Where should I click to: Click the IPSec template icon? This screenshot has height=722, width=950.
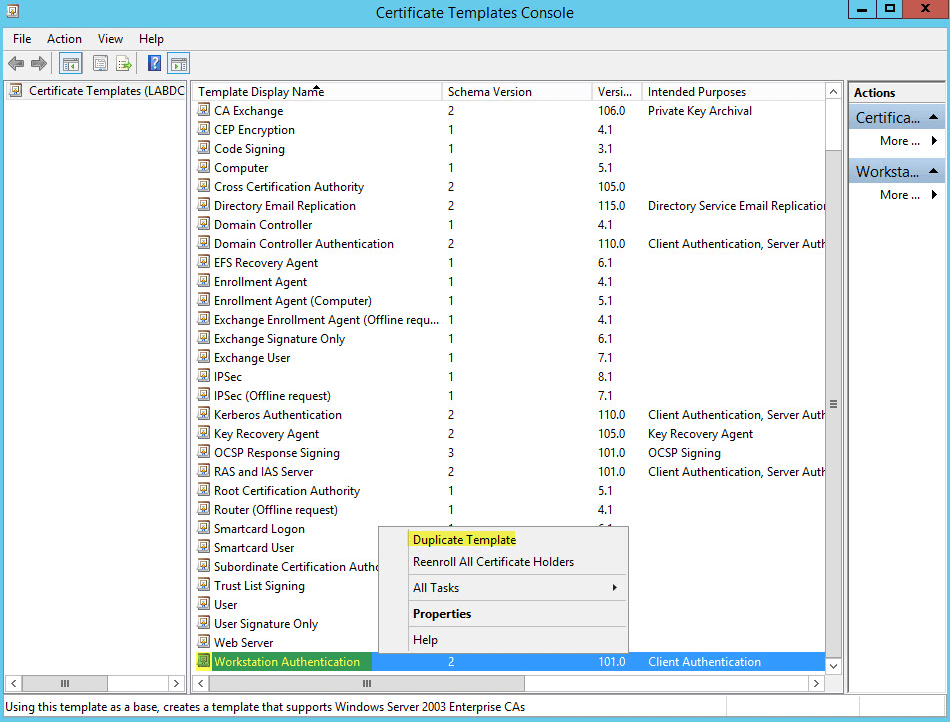tap(204, 376)
